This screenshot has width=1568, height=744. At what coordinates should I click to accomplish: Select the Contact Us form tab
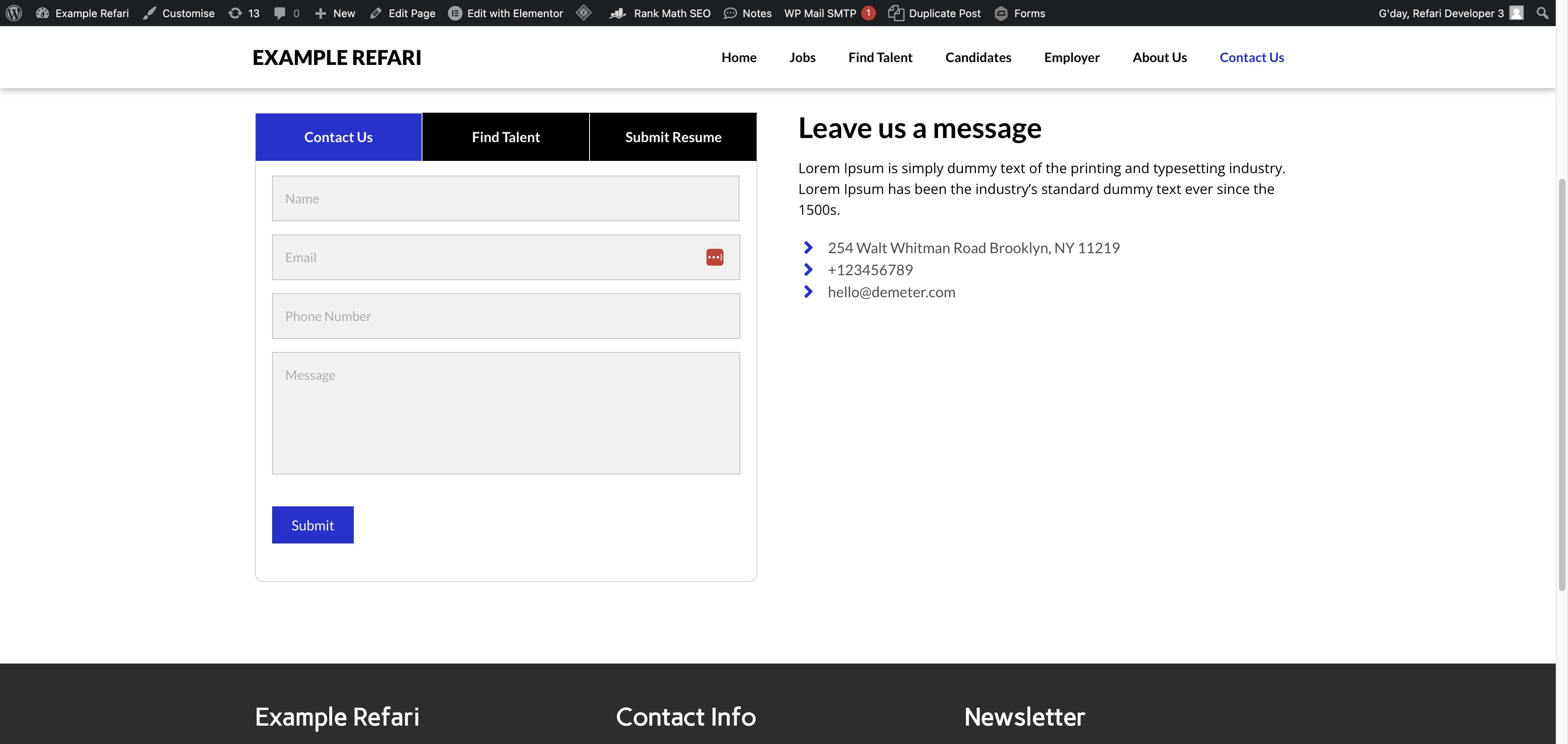pos(338,137)
